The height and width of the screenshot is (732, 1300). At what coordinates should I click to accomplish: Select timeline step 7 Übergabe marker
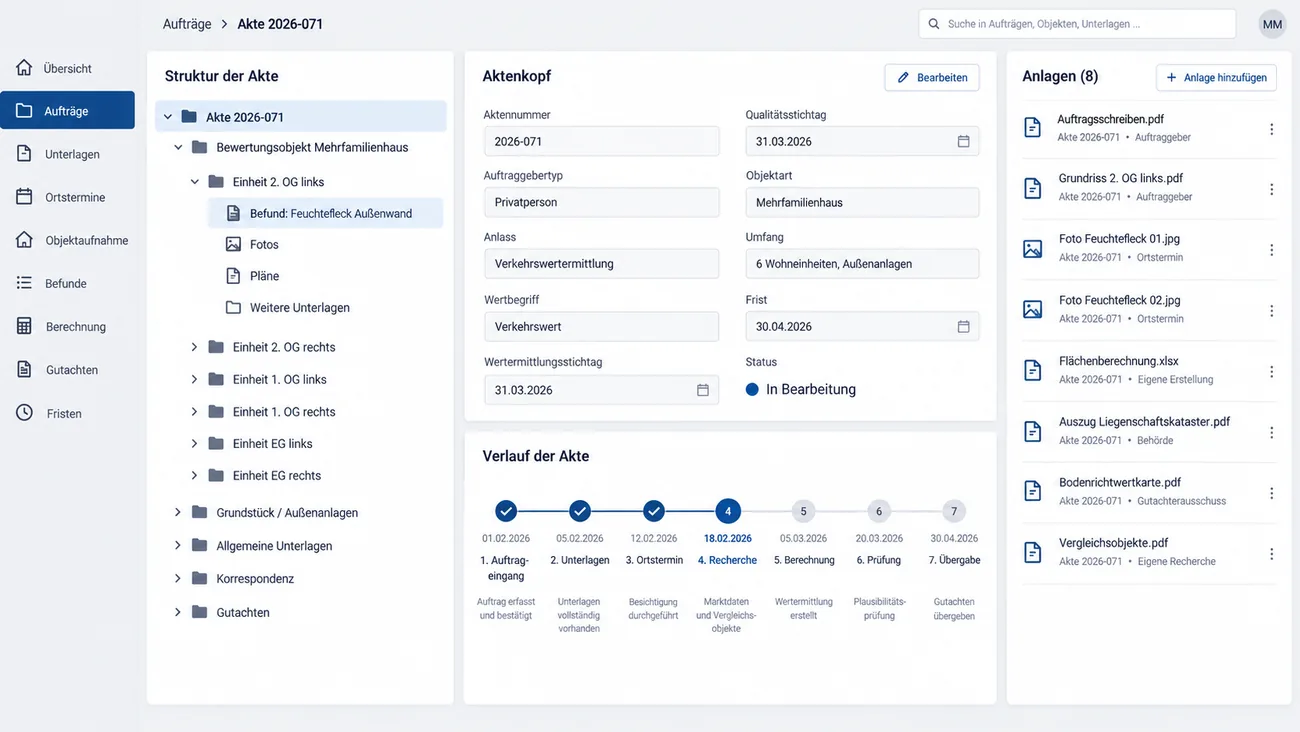click(x=954, y=511)
